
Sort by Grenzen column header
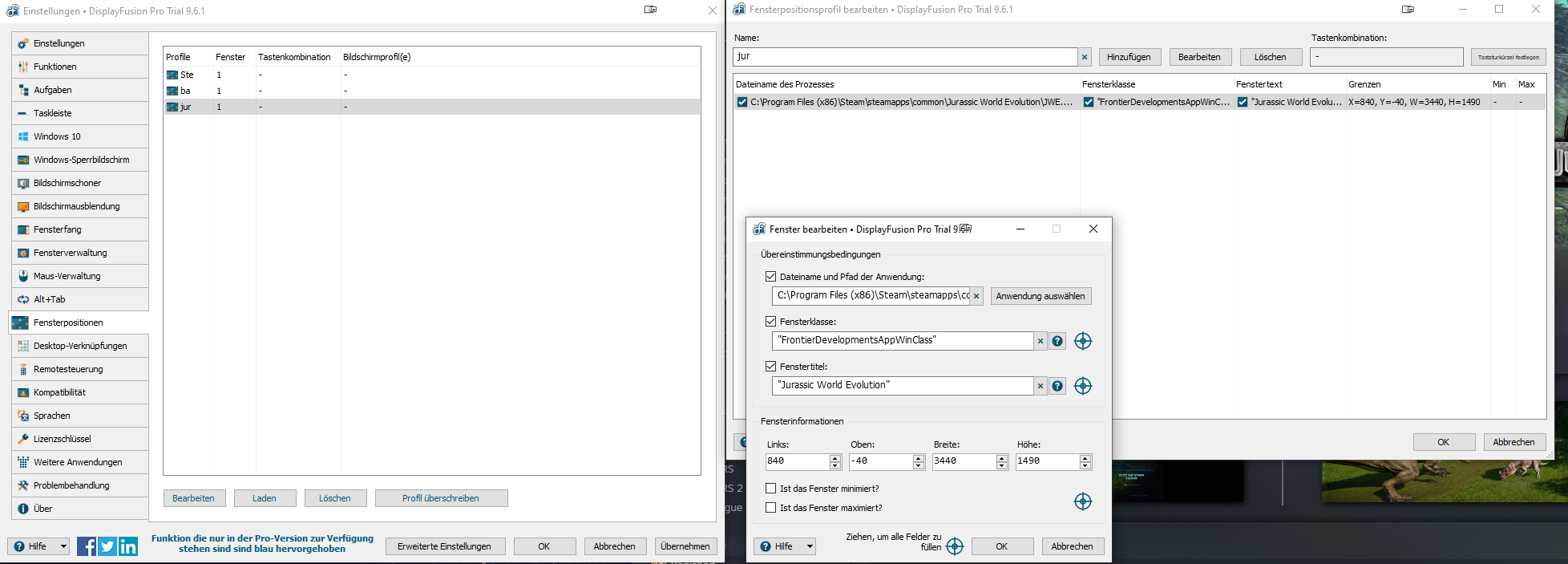click(x=1416, y=84)
